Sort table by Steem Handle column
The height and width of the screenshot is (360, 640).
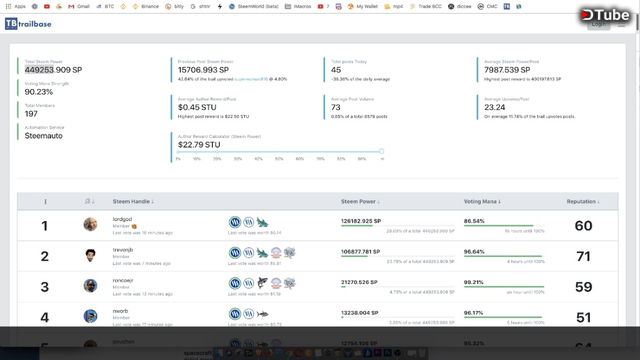(x=133, y=202)
